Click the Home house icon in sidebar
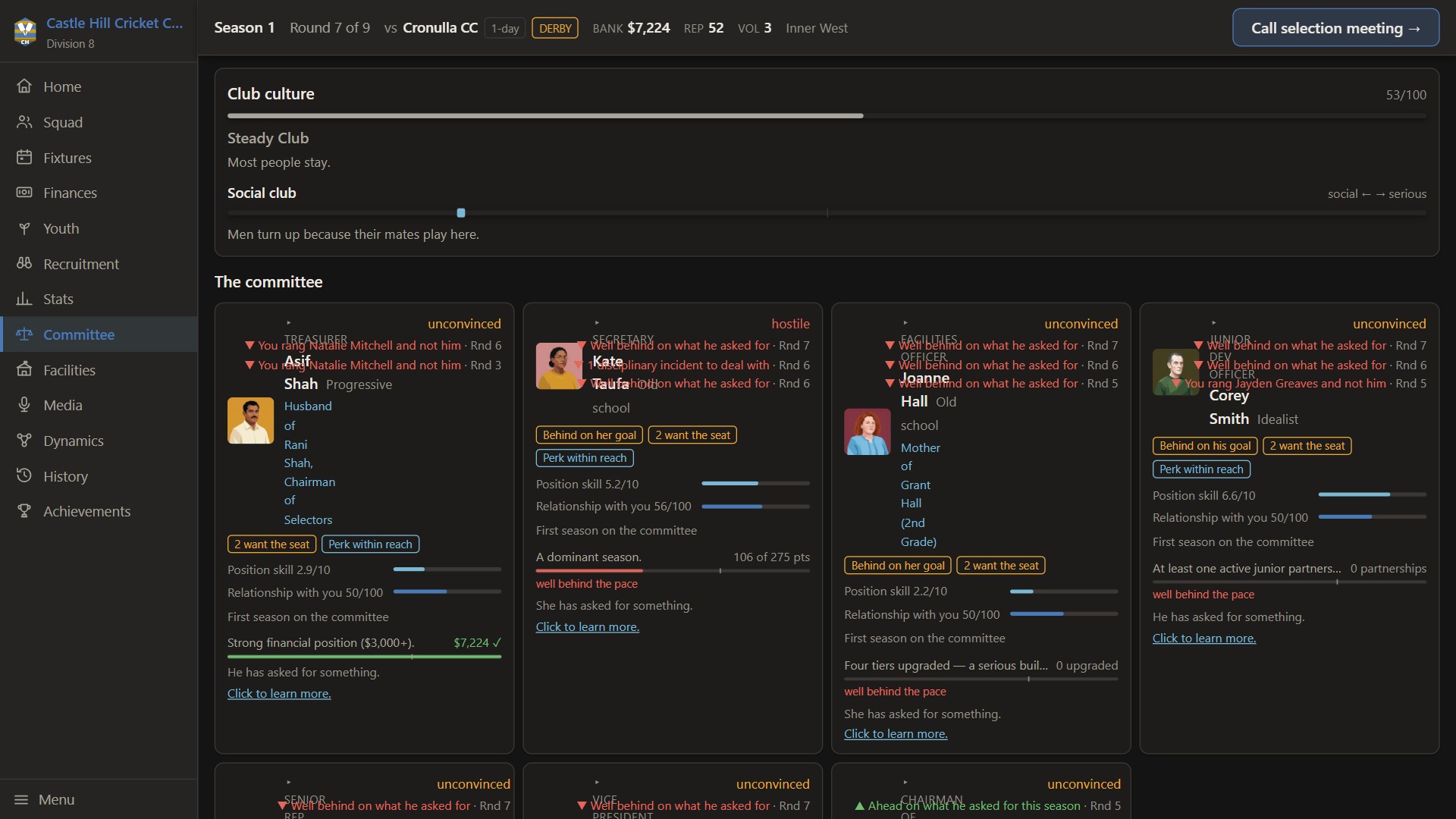The width and height of the screenshot is (1456, 819). [x=24, y=86]
